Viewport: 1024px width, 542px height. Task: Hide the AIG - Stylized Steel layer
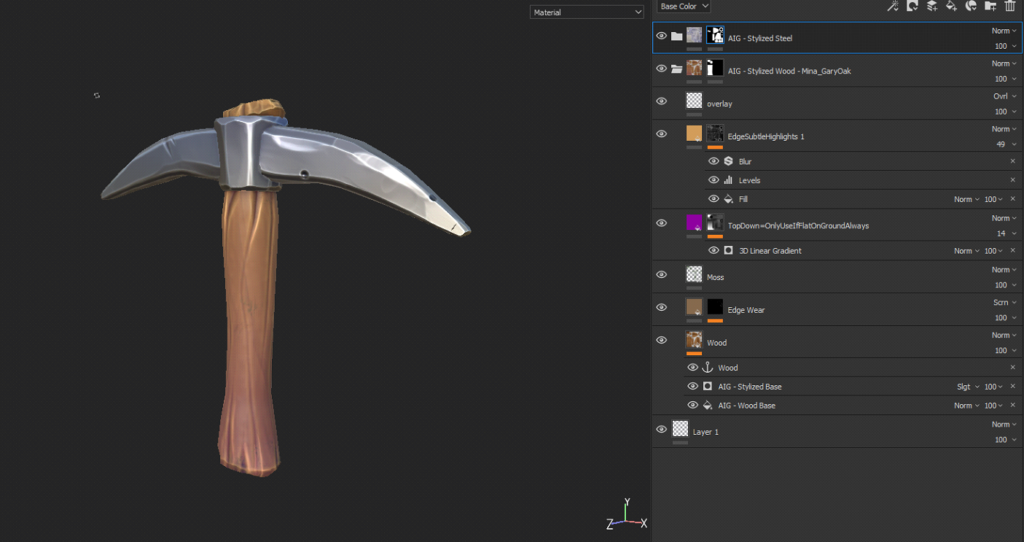coord(662,36)
